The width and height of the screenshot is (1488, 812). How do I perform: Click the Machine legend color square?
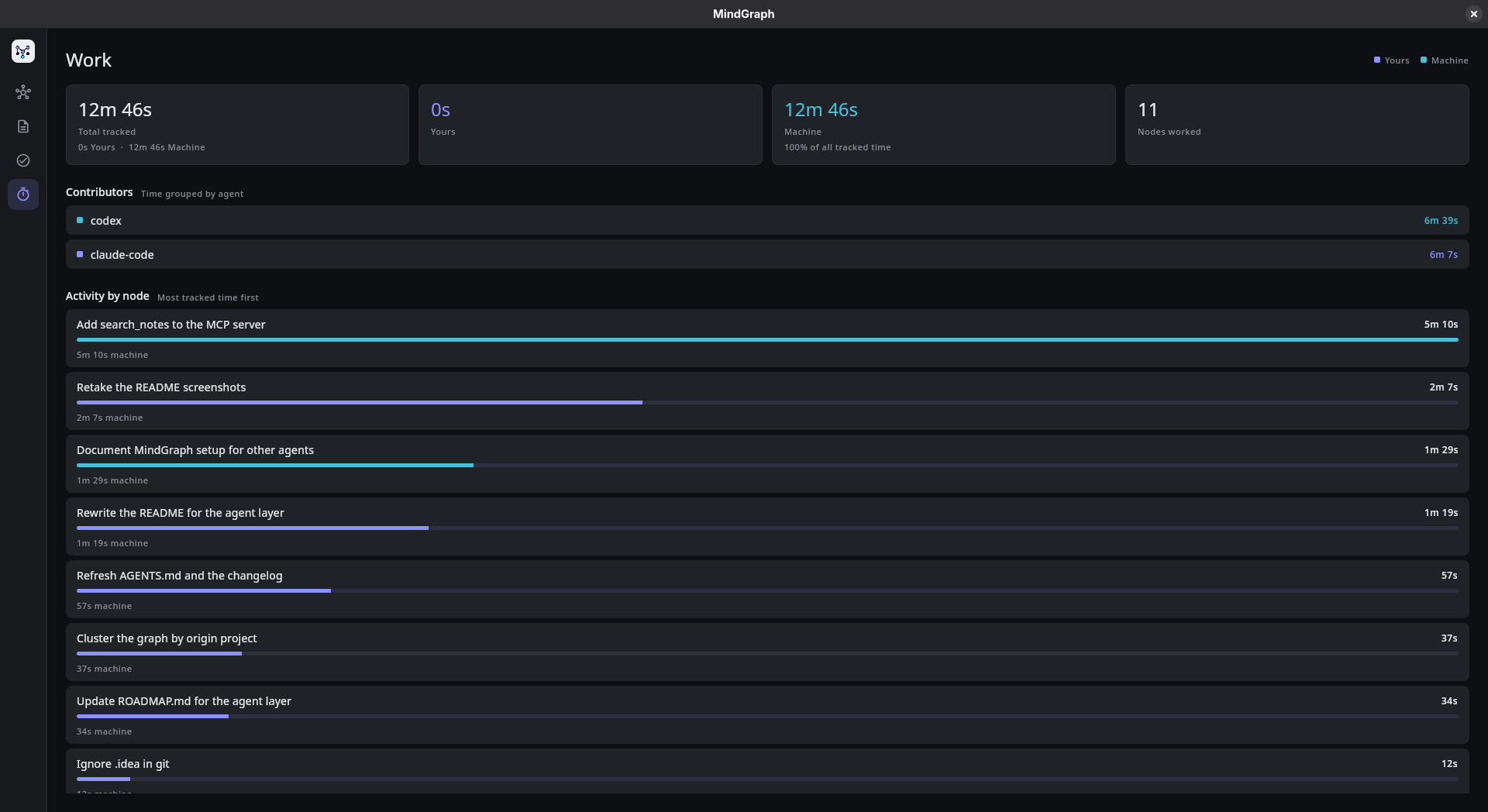[1424, 60]
